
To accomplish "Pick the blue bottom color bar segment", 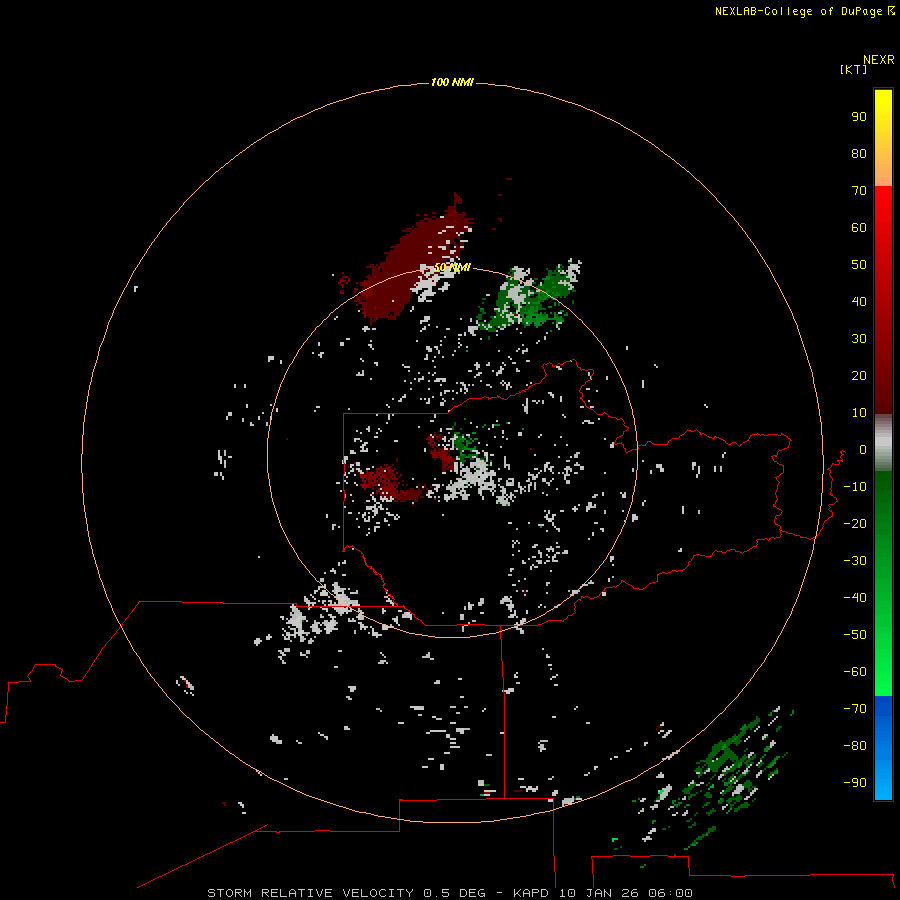I will tap(883, 748).
